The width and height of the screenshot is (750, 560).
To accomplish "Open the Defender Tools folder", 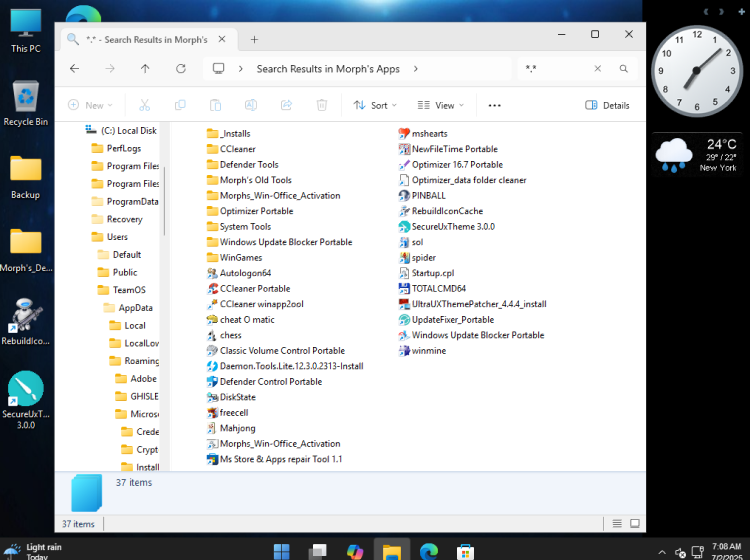I will [243, 165].
